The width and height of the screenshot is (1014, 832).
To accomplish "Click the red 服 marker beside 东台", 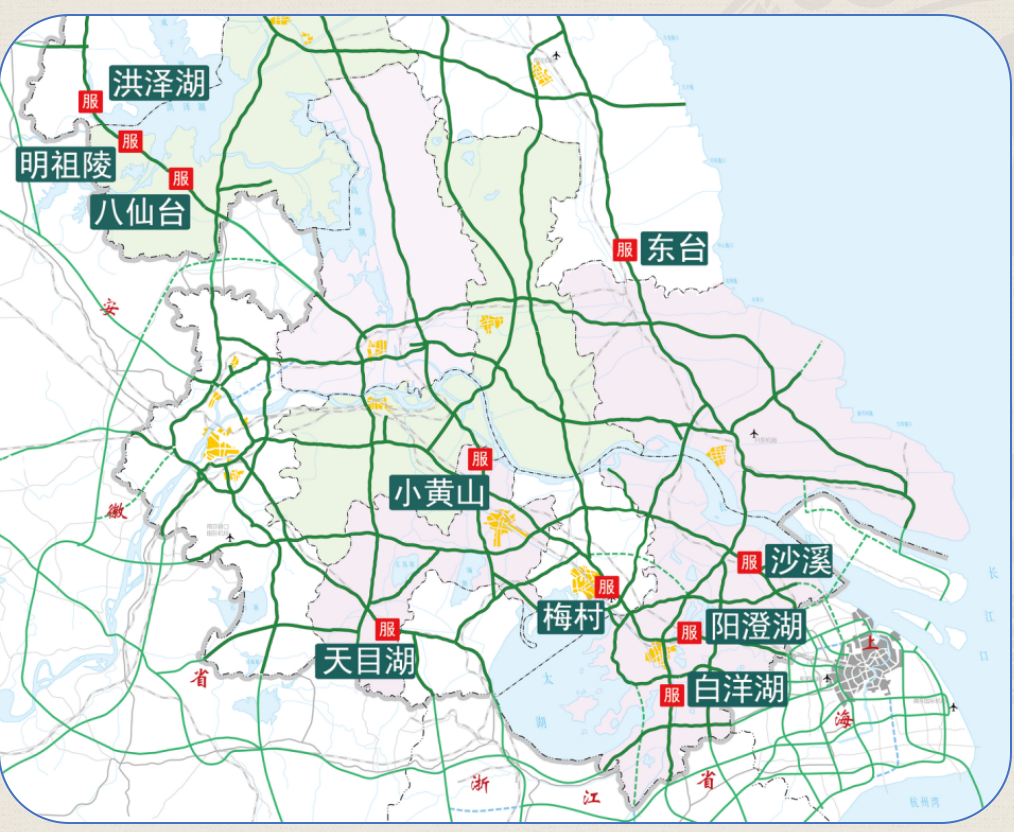I will coord(625,250).
